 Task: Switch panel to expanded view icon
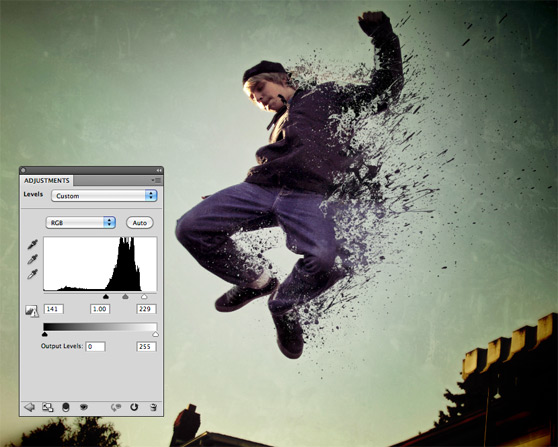coord(48,407)
